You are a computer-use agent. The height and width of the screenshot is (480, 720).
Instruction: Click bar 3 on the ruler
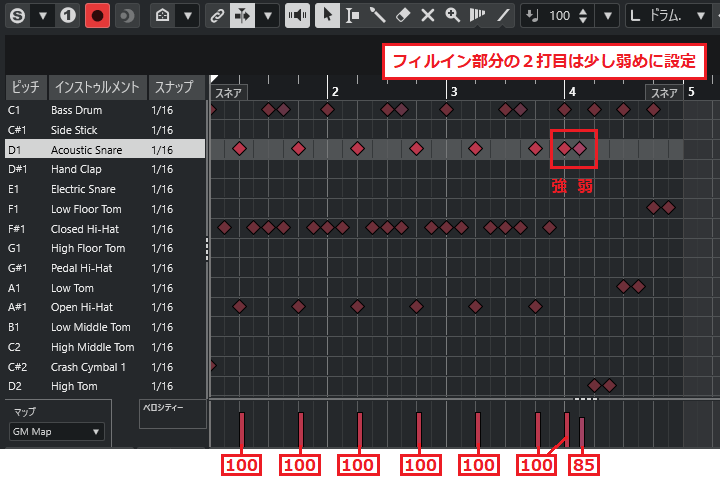454,91
